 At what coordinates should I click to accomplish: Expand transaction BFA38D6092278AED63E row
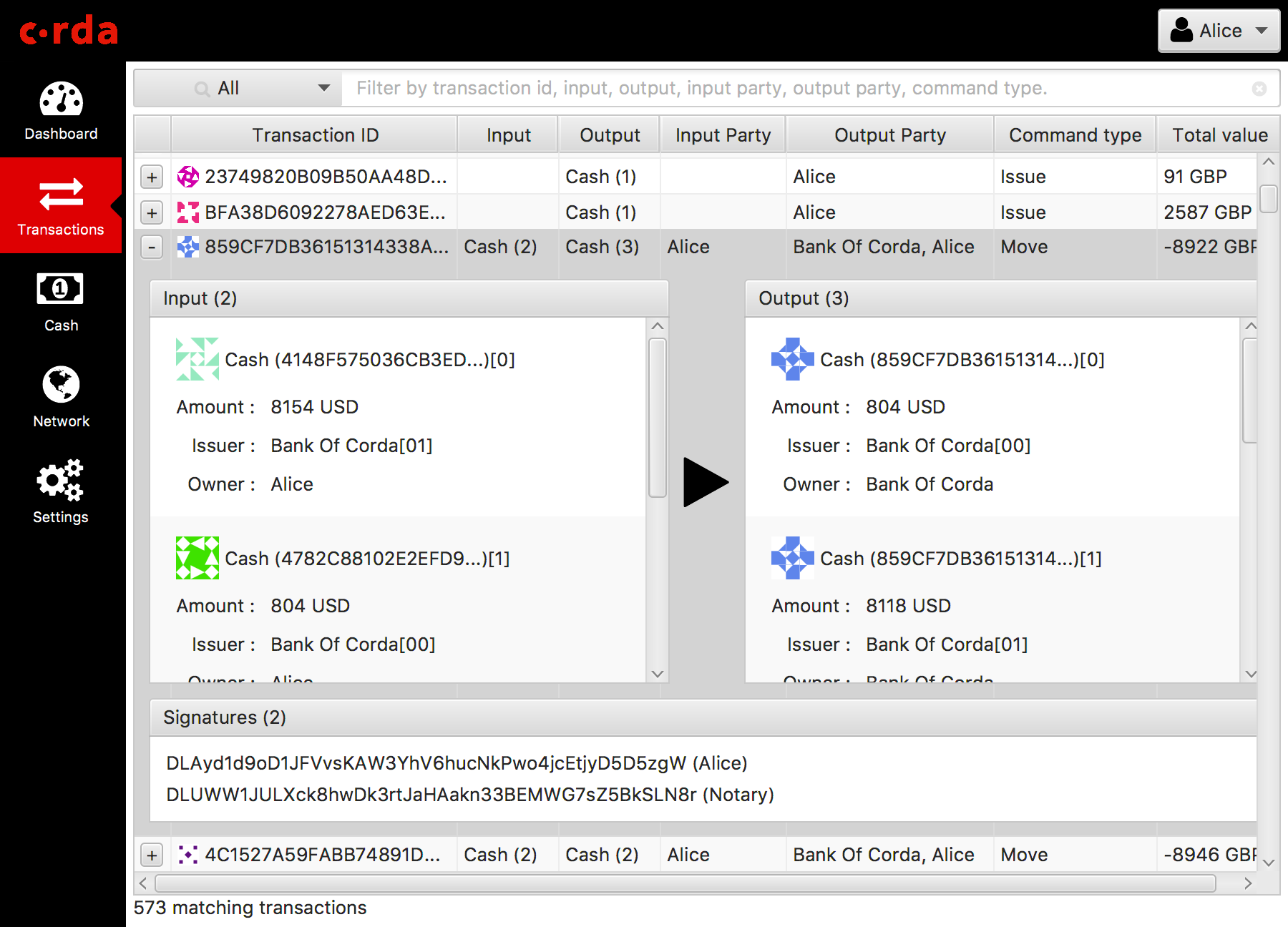pos(152,212)
